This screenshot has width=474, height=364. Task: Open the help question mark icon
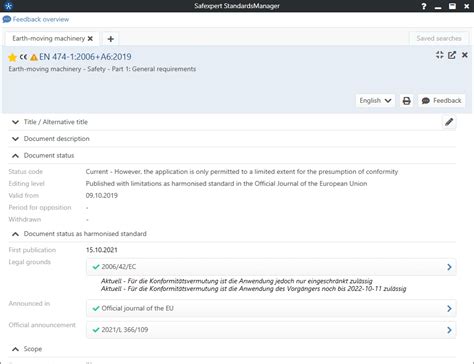(x=424, y=6)
